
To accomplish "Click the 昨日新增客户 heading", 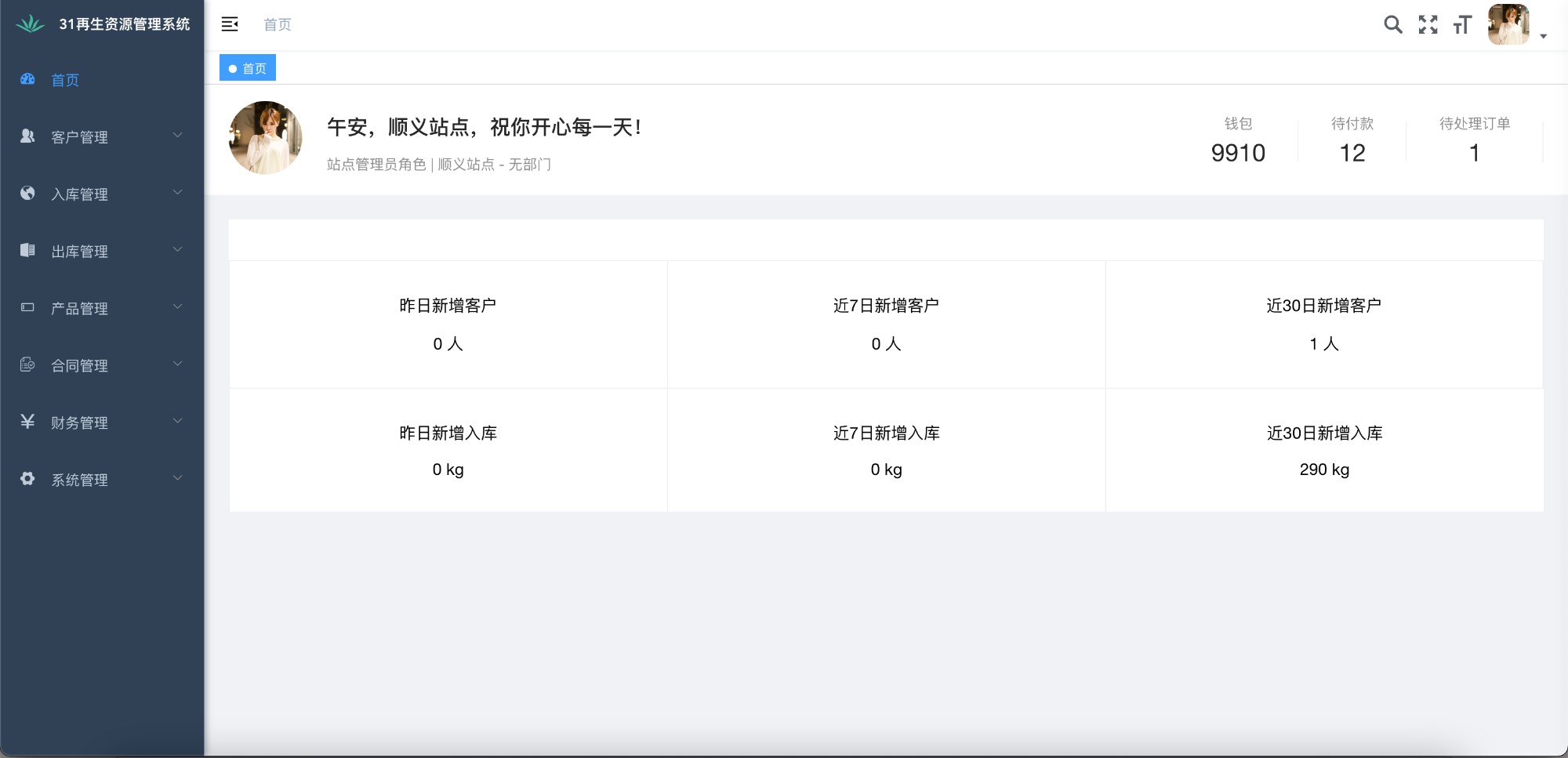I will (448, 306).
